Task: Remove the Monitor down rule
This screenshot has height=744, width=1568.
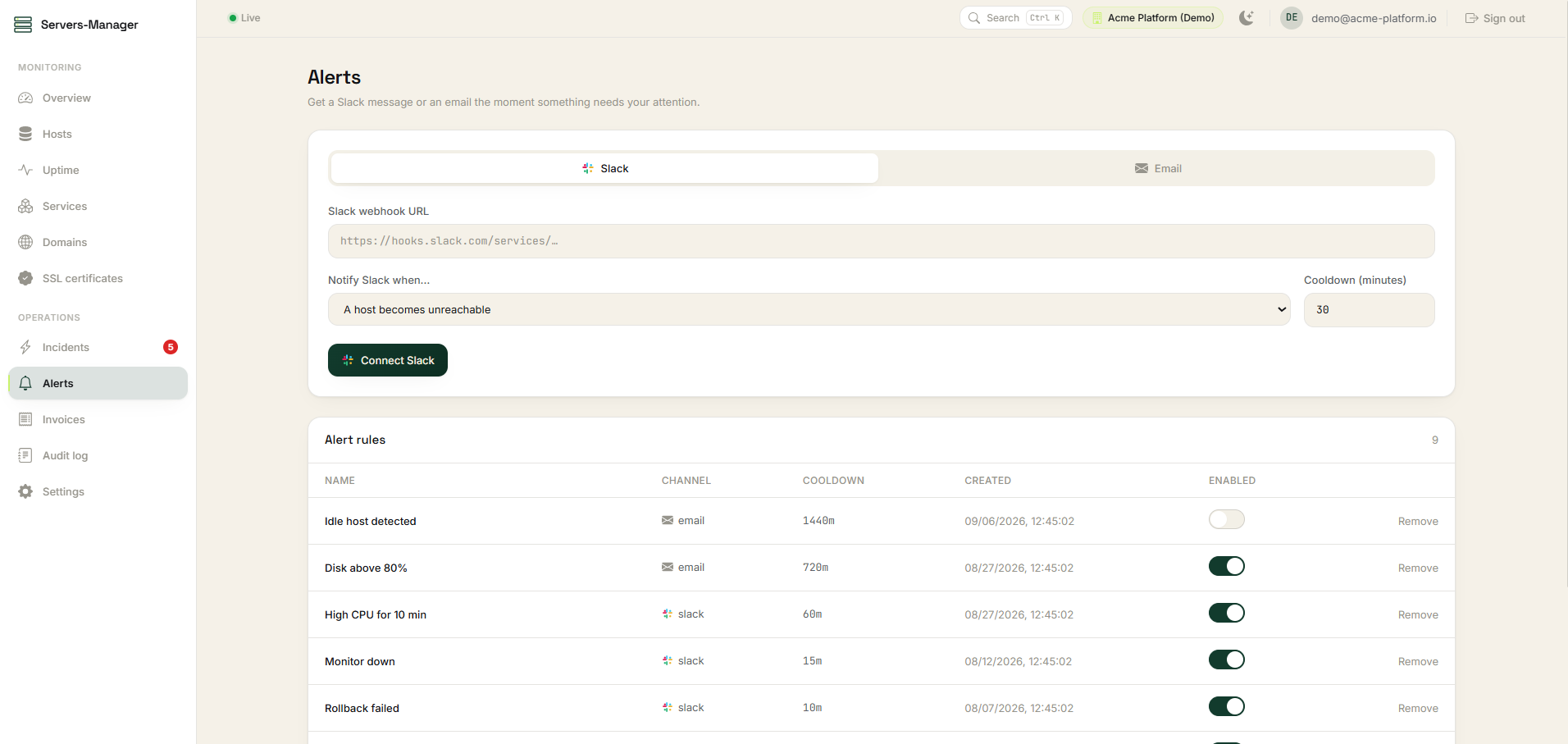Action: [x=1418, y=661]
